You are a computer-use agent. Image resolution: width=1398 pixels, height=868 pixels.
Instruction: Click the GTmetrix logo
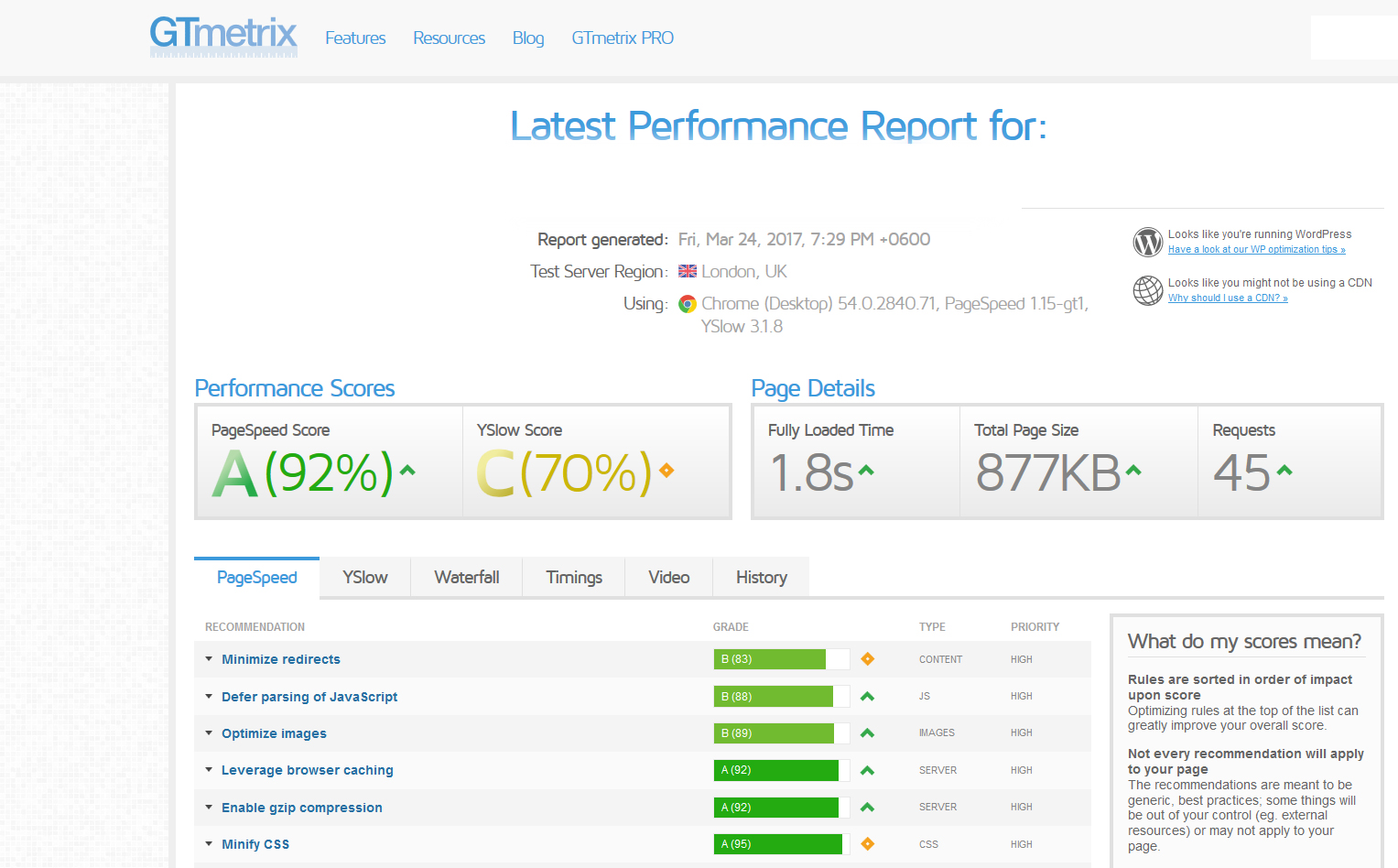pyautogui.click(x=223, y=37)
